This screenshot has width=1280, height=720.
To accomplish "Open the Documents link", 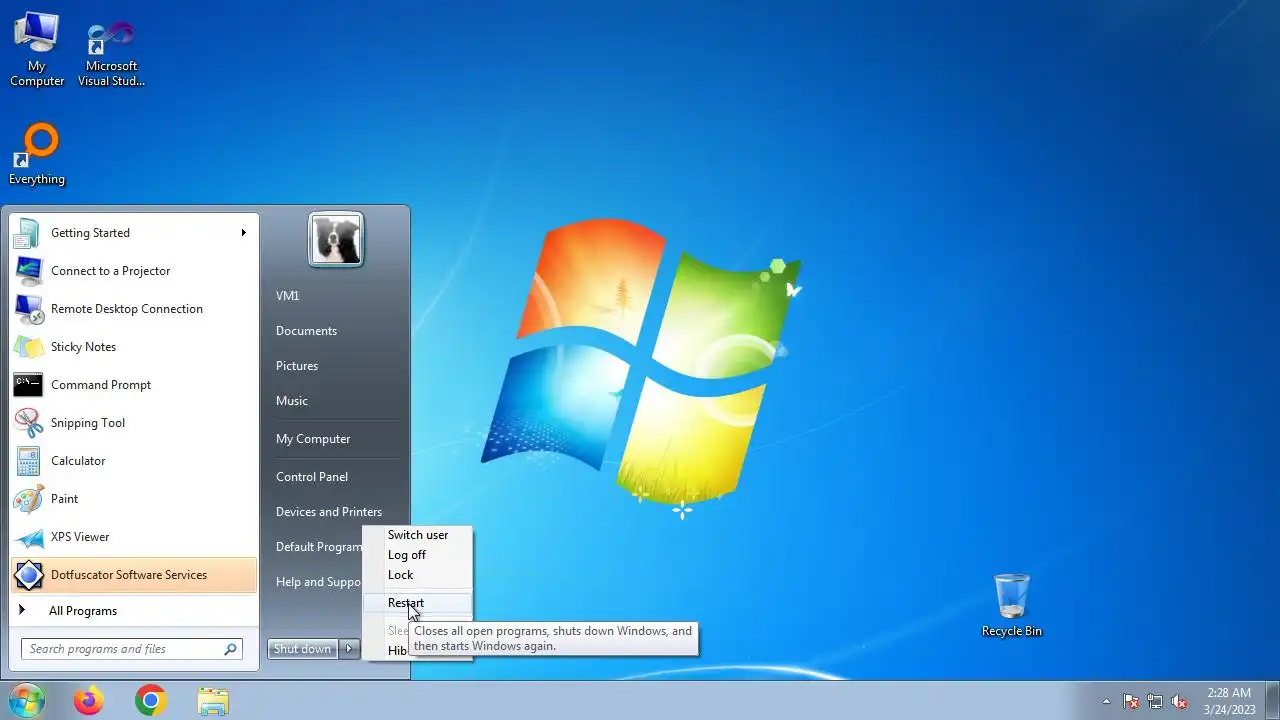I will pyautogui.click(x=306, y=331).
